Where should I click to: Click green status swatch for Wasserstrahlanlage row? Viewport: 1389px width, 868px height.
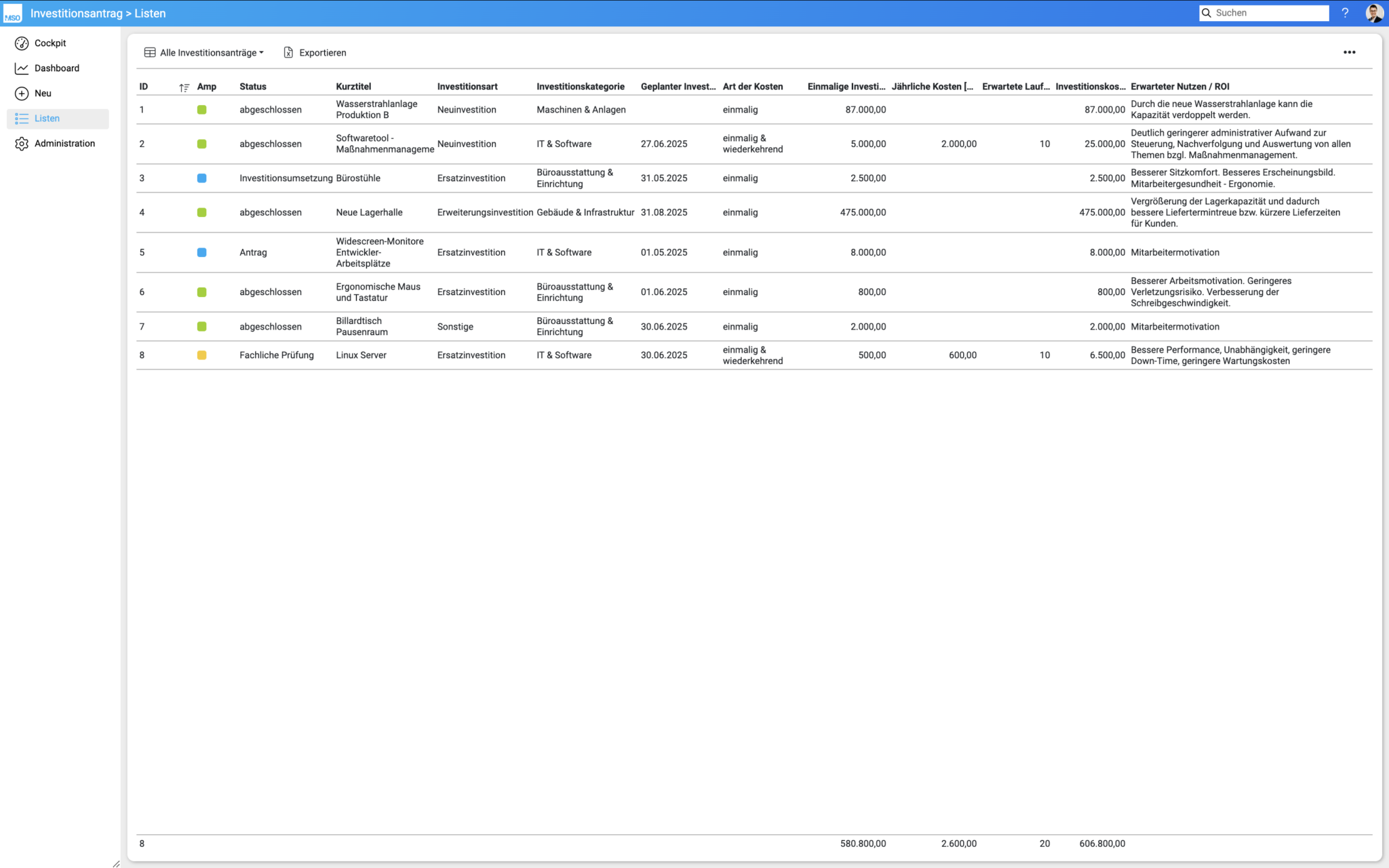coord(201,110)
